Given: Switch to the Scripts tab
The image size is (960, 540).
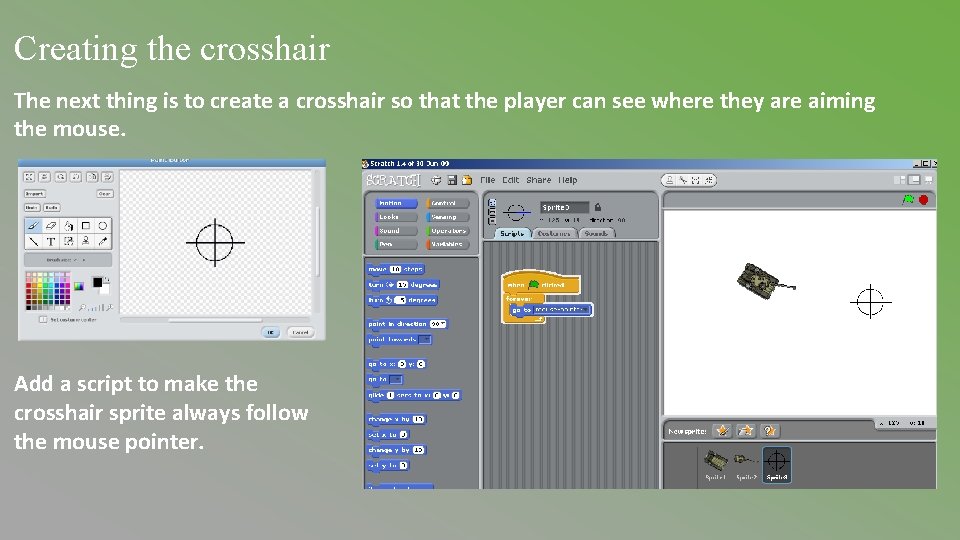Looking at the screenshot, I should (512, 233).
